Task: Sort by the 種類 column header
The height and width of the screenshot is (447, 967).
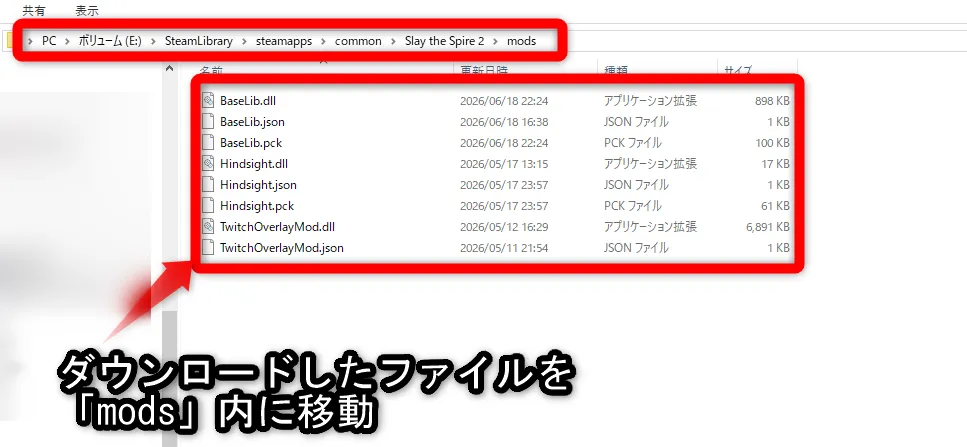Action: (615, 70)
